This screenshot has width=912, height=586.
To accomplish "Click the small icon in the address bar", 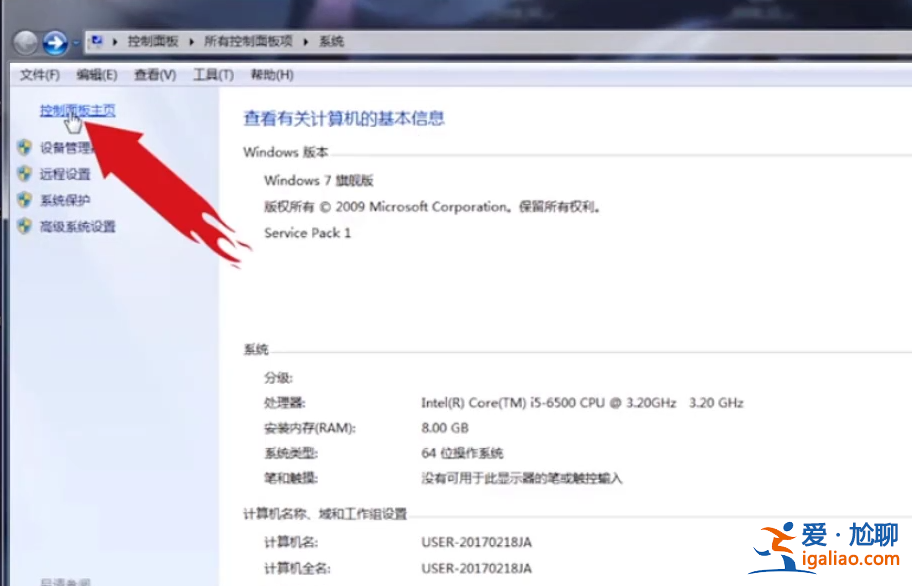I will pos(96,41).
